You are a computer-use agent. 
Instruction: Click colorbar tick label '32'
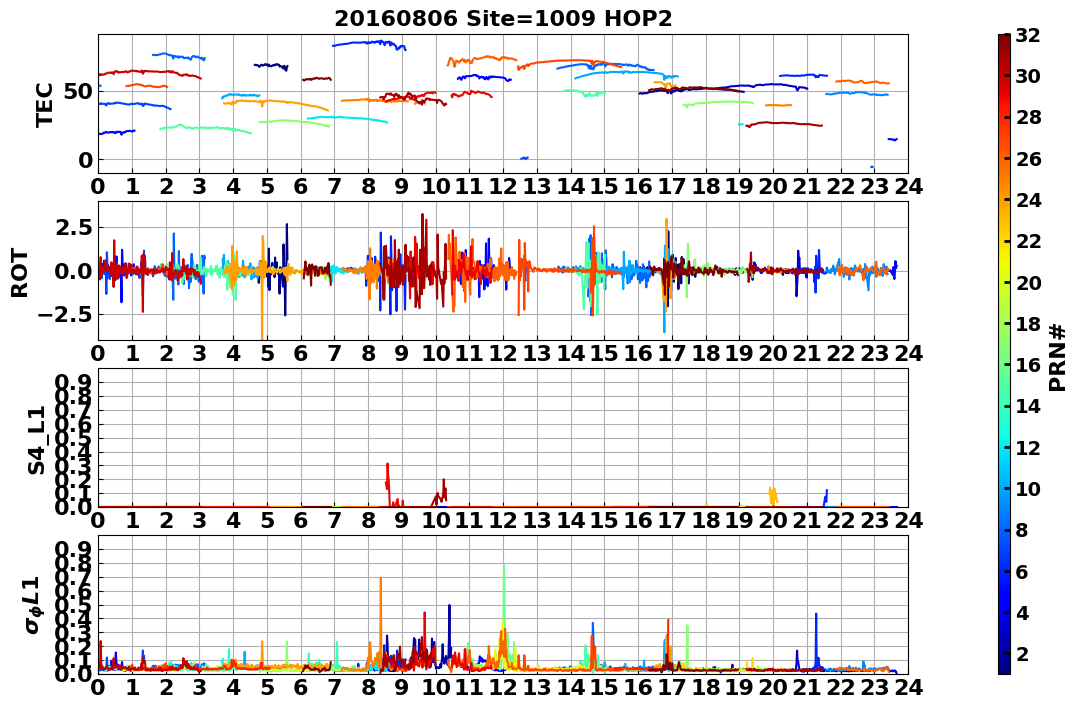pos(1028,35)
